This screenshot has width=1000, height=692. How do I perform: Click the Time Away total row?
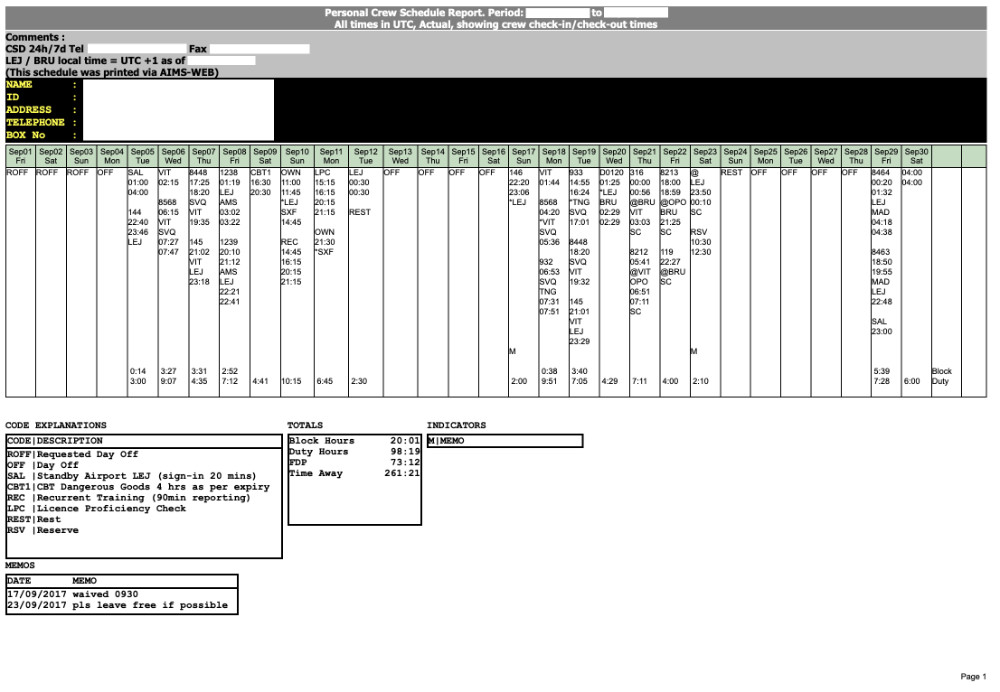(x=353, y=474)
